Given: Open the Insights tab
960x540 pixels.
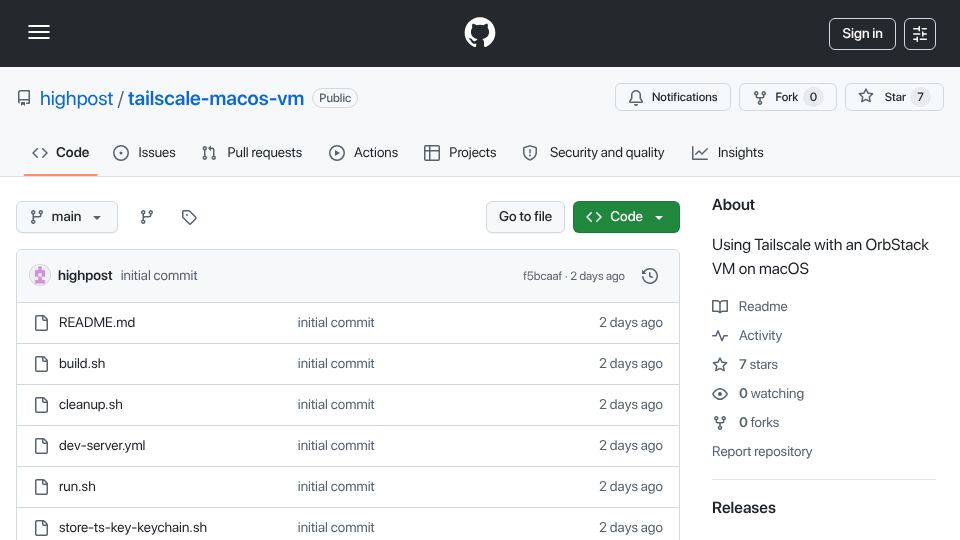Looking at the screenshot, I should (727, 152).
